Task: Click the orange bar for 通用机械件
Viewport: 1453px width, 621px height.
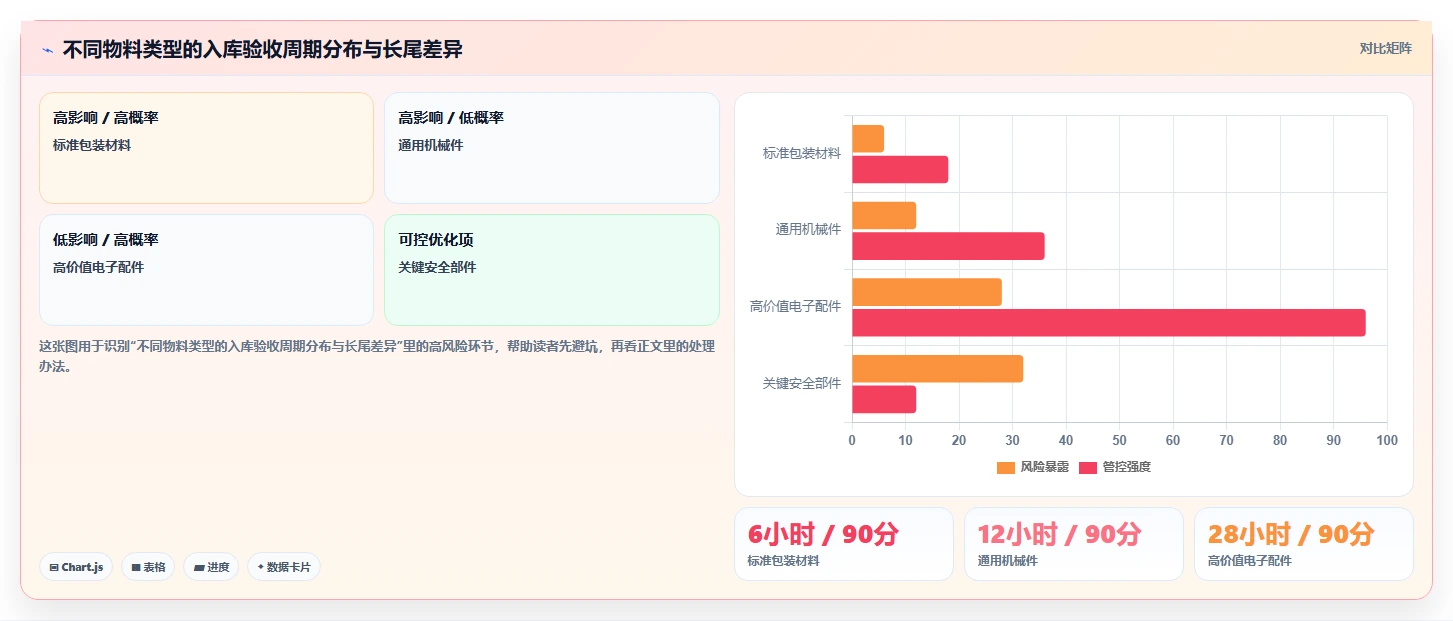Action: tap(884, 215)
